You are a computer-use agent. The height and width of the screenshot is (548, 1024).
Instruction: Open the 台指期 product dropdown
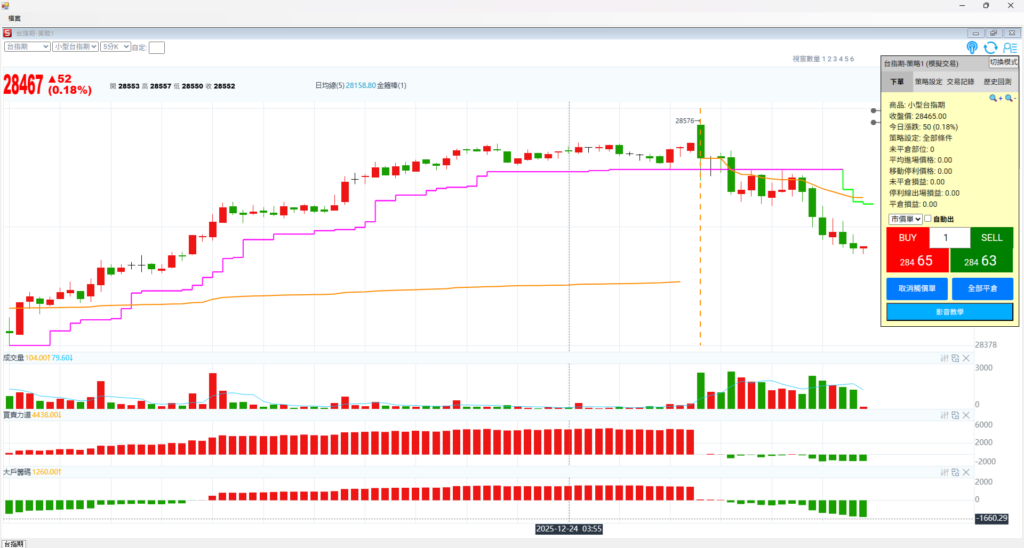coord(28,46)
